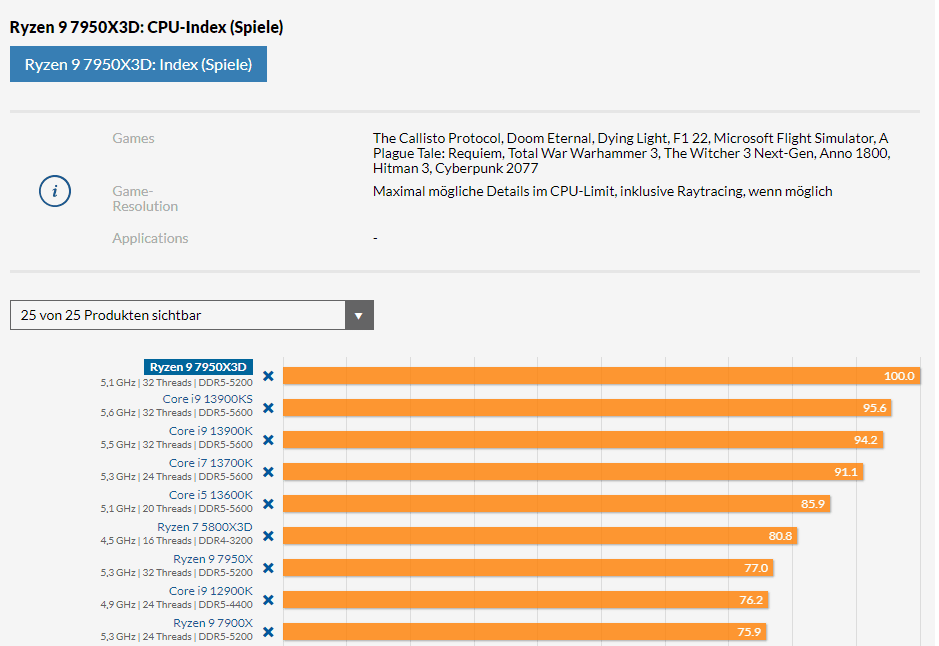
Task: Select the Ryzen 9 7950X3D: Index (Spiele) tab
Action: coord(138,65)
